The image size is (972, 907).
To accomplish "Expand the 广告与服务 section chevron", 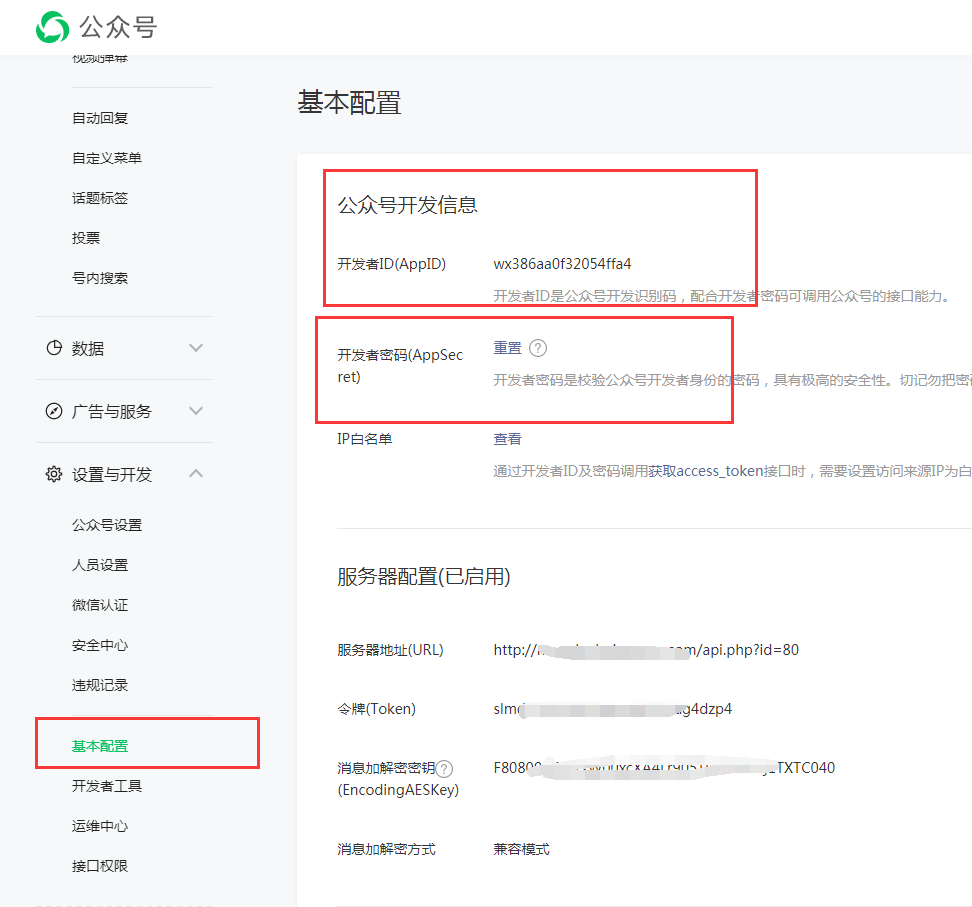I will click(196, 411).
